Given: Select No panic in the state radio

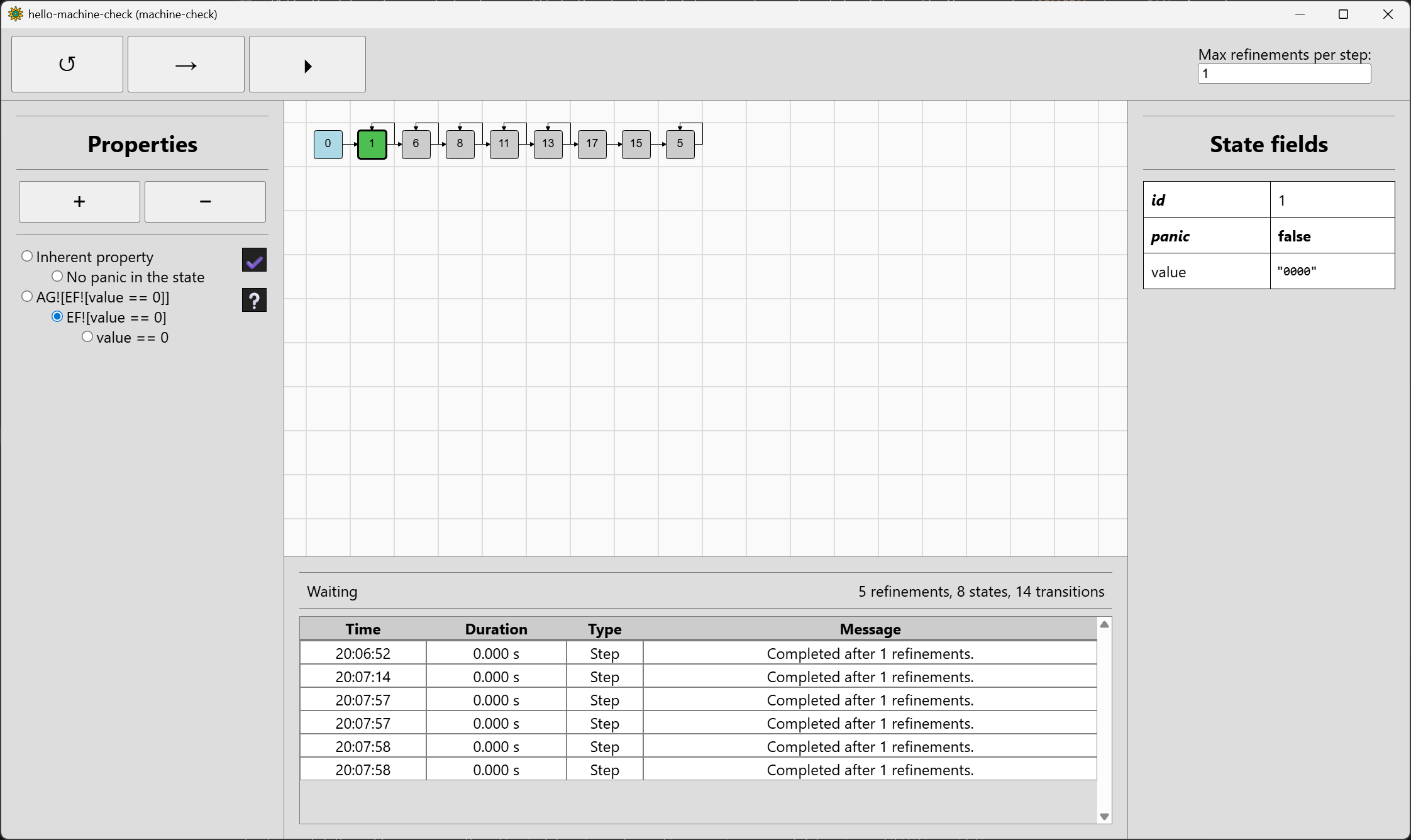Looking at the screenshot, I should [57, 277].
